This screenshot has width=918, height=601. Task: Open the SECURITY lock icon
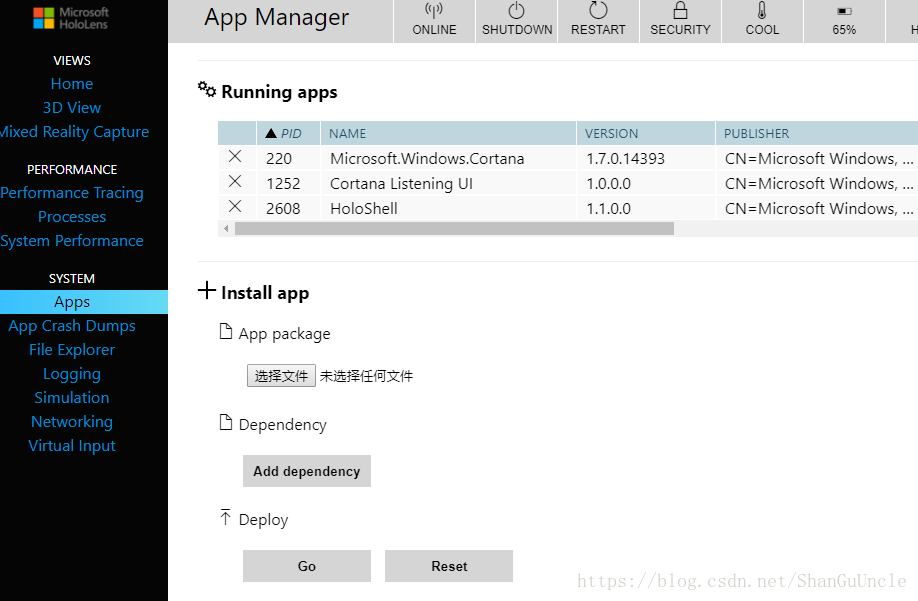pyautogui.click(x=680, y=11)
